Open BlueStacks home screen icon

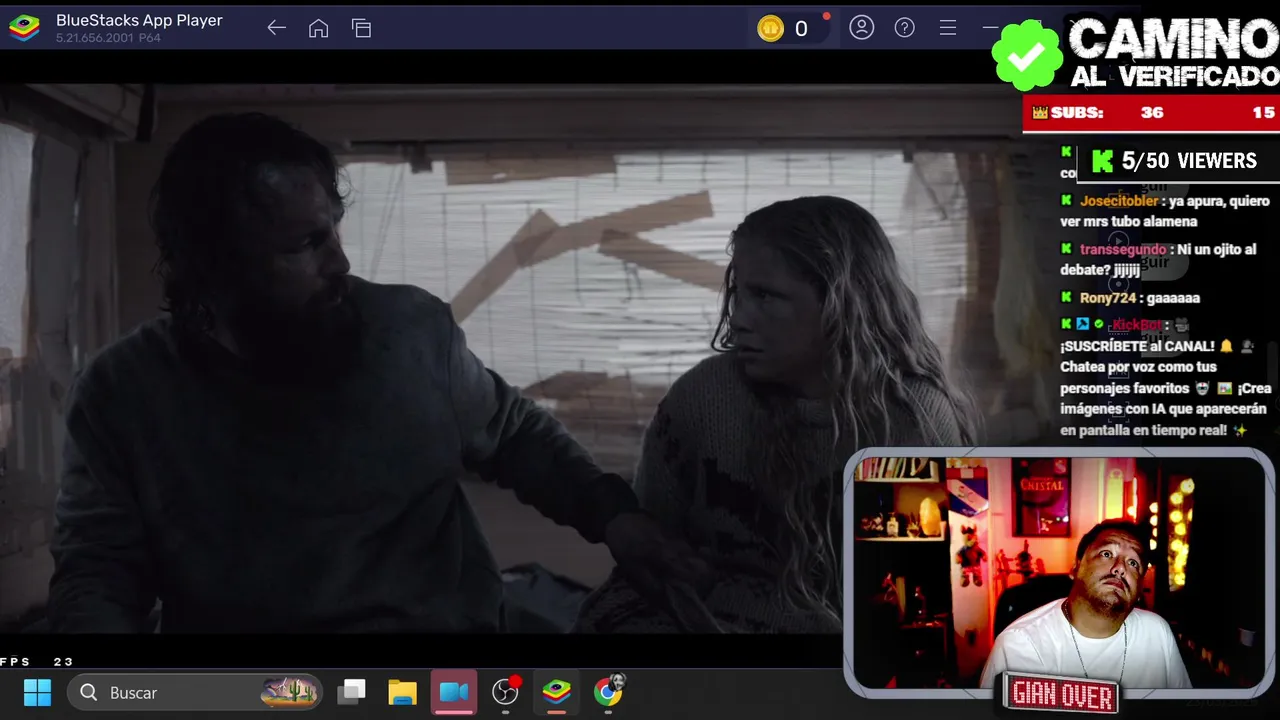(x=318, y=28)
